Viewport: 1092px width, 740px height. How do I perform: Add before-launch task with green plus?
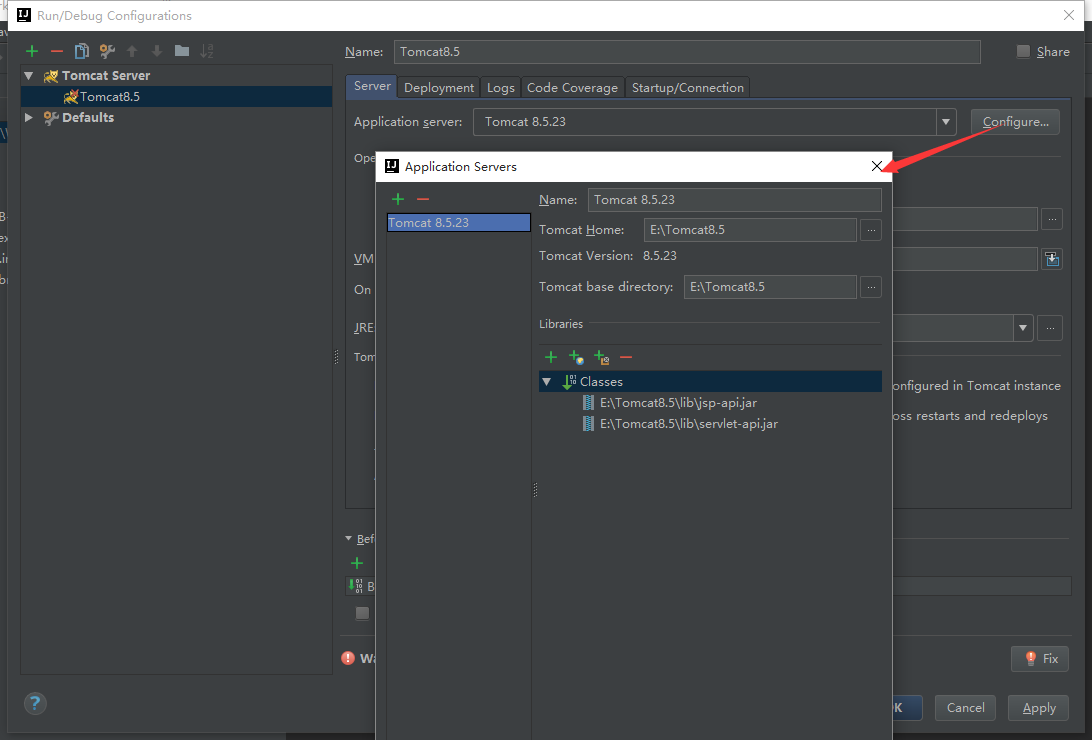pos(357,562)
